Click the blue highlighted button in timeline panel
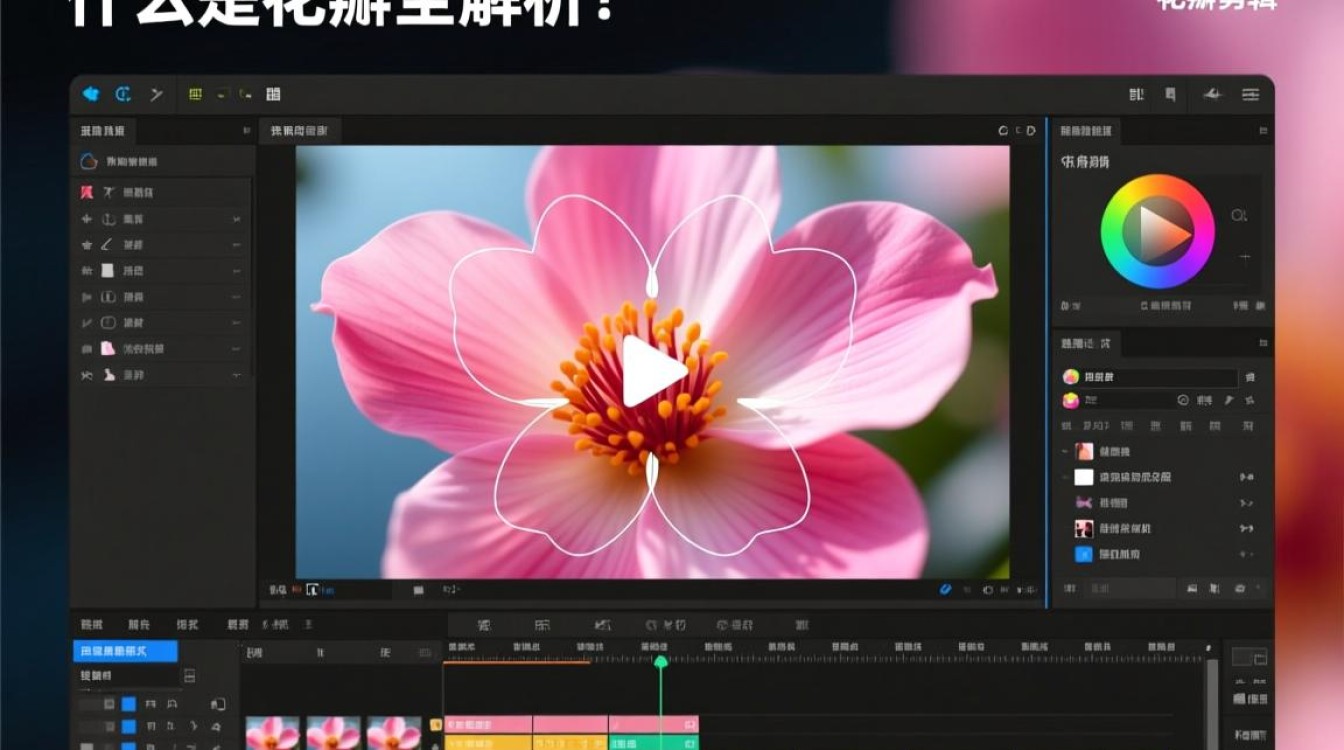This screenshot has height=750, width=1344. click(x=125, y=651)
